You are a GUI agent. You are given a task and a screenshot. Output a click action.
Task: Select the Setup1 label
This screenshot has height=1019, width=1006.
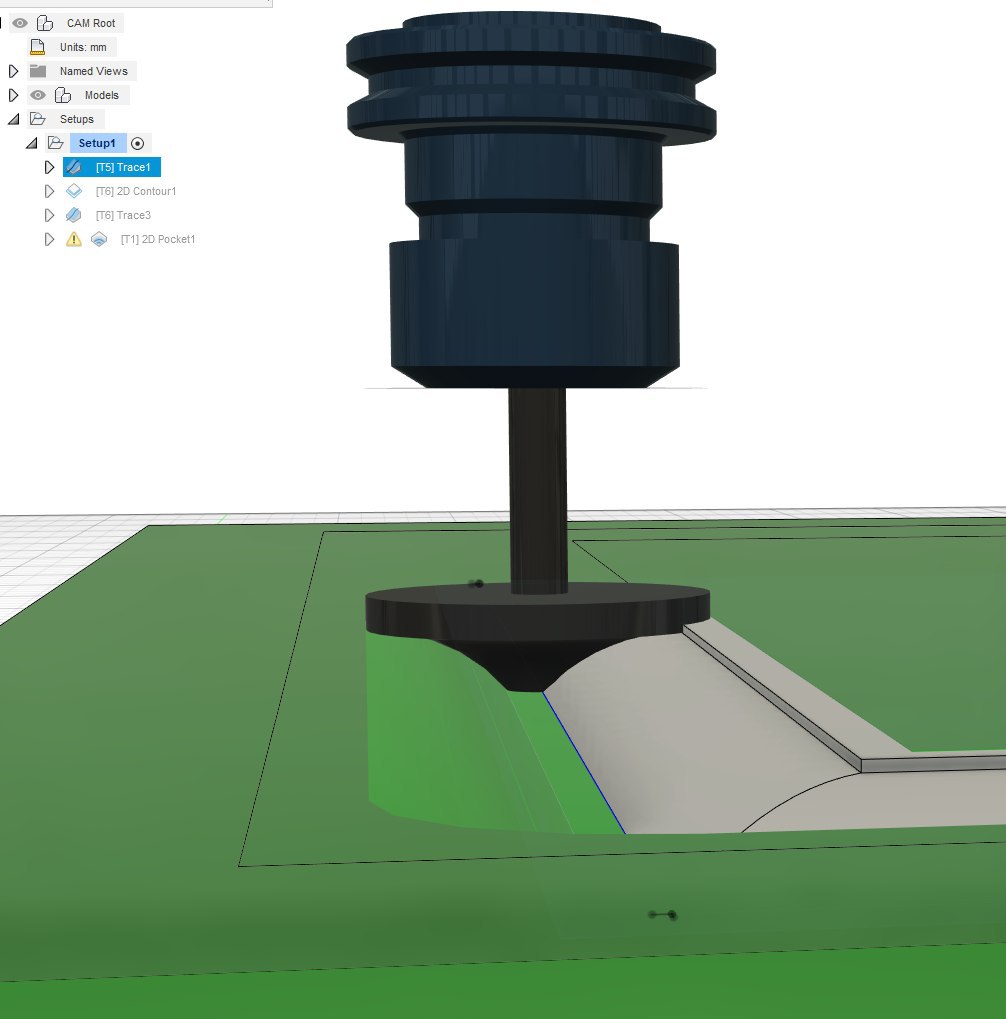[97, 143]
